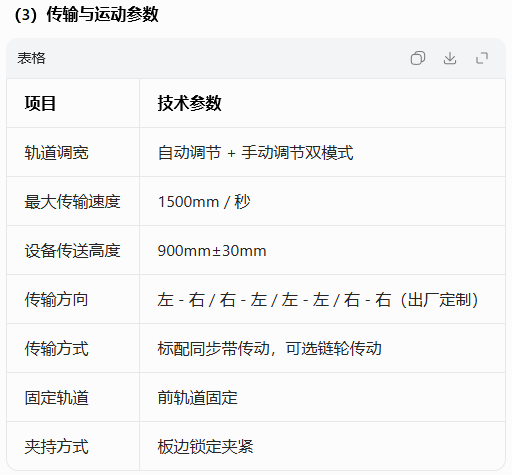The image size is (512, 475).
Task: Select the 前轨道固定 value
Action: tap(197, 397)
